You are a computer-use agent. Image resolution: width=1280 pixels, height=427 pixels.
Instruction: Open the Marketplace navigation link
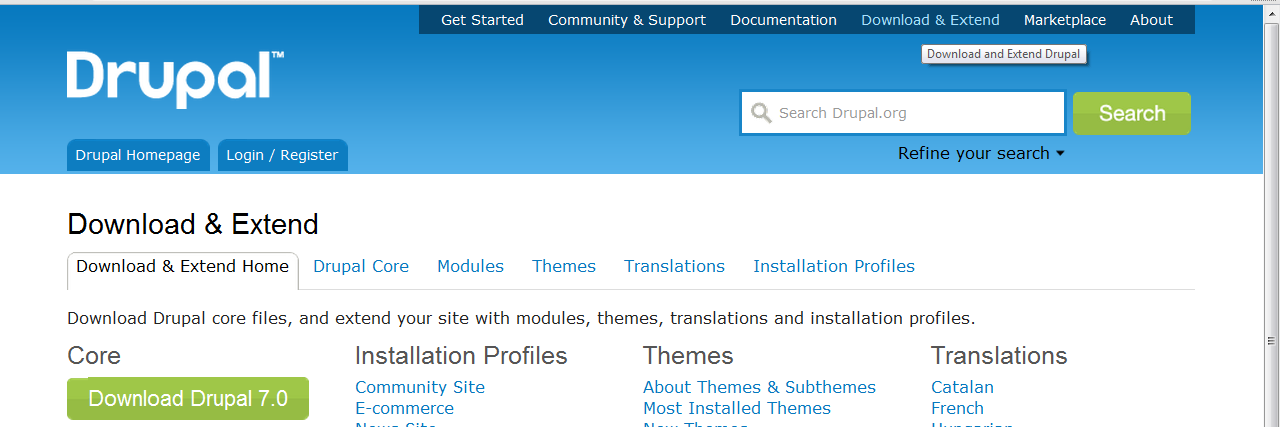1065,20
